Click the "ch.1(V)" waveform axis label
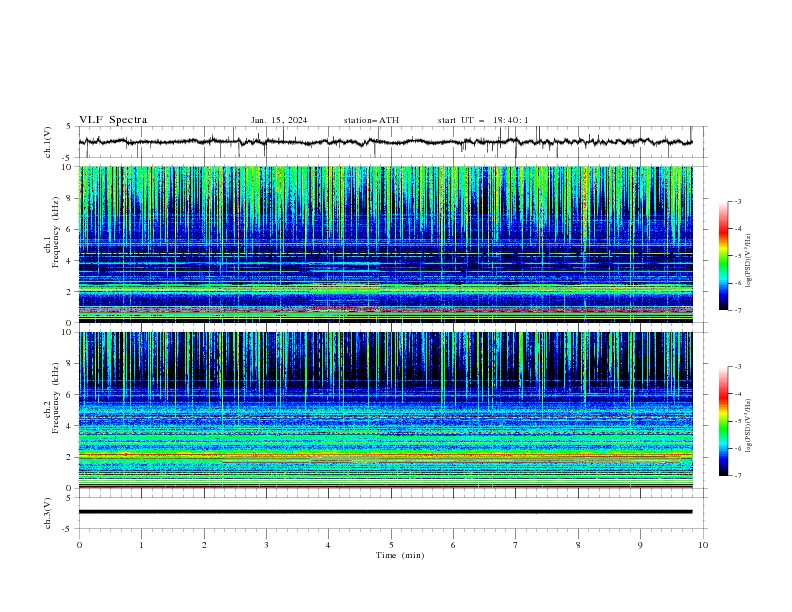Image resolution: width=792 pixels, height=612 pixels. [x=48, y=142]
